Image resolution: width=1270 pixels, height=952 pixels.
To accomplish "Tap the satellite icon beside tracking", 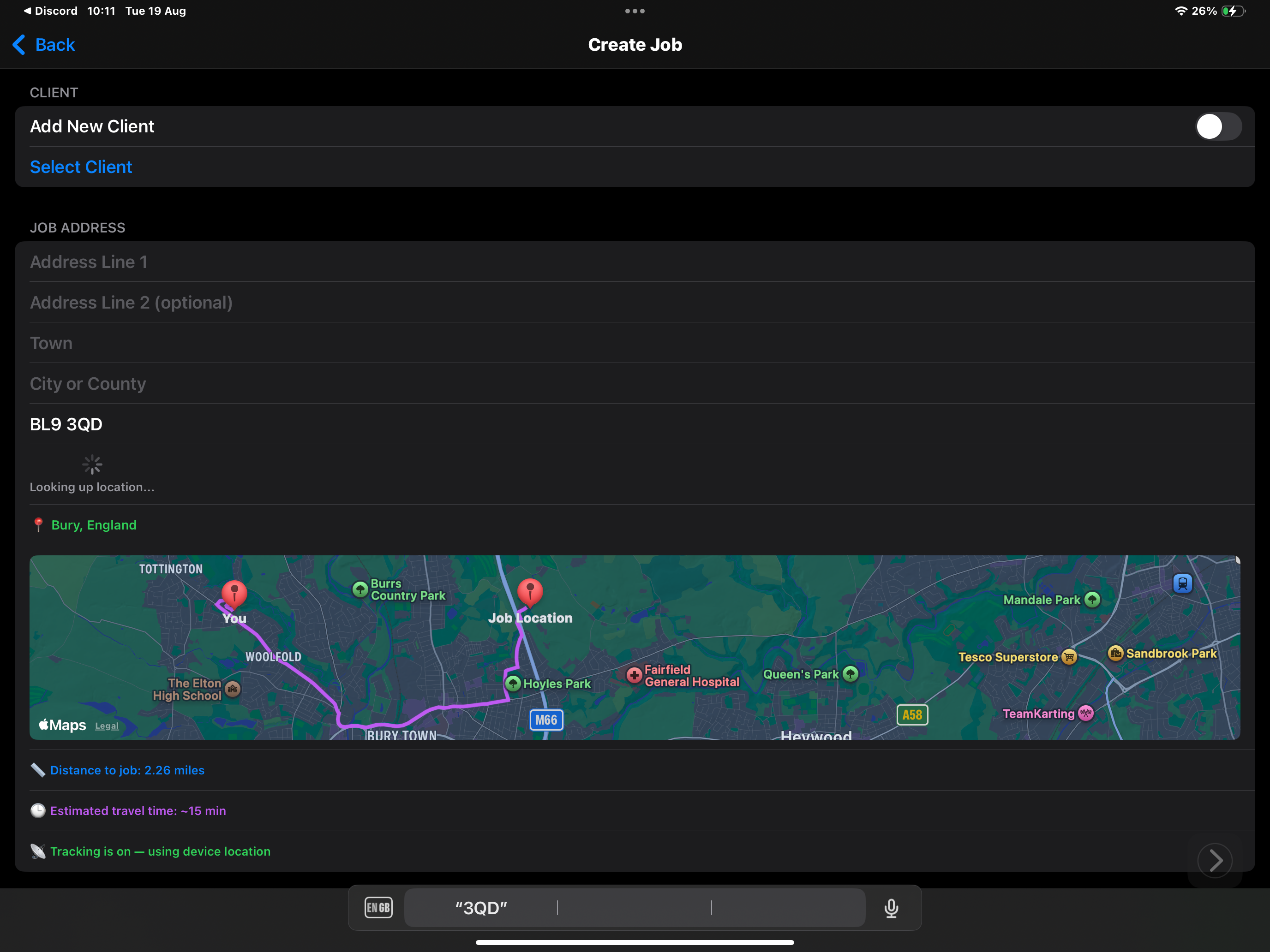I will pyautogui.click(x=38, y=851).
